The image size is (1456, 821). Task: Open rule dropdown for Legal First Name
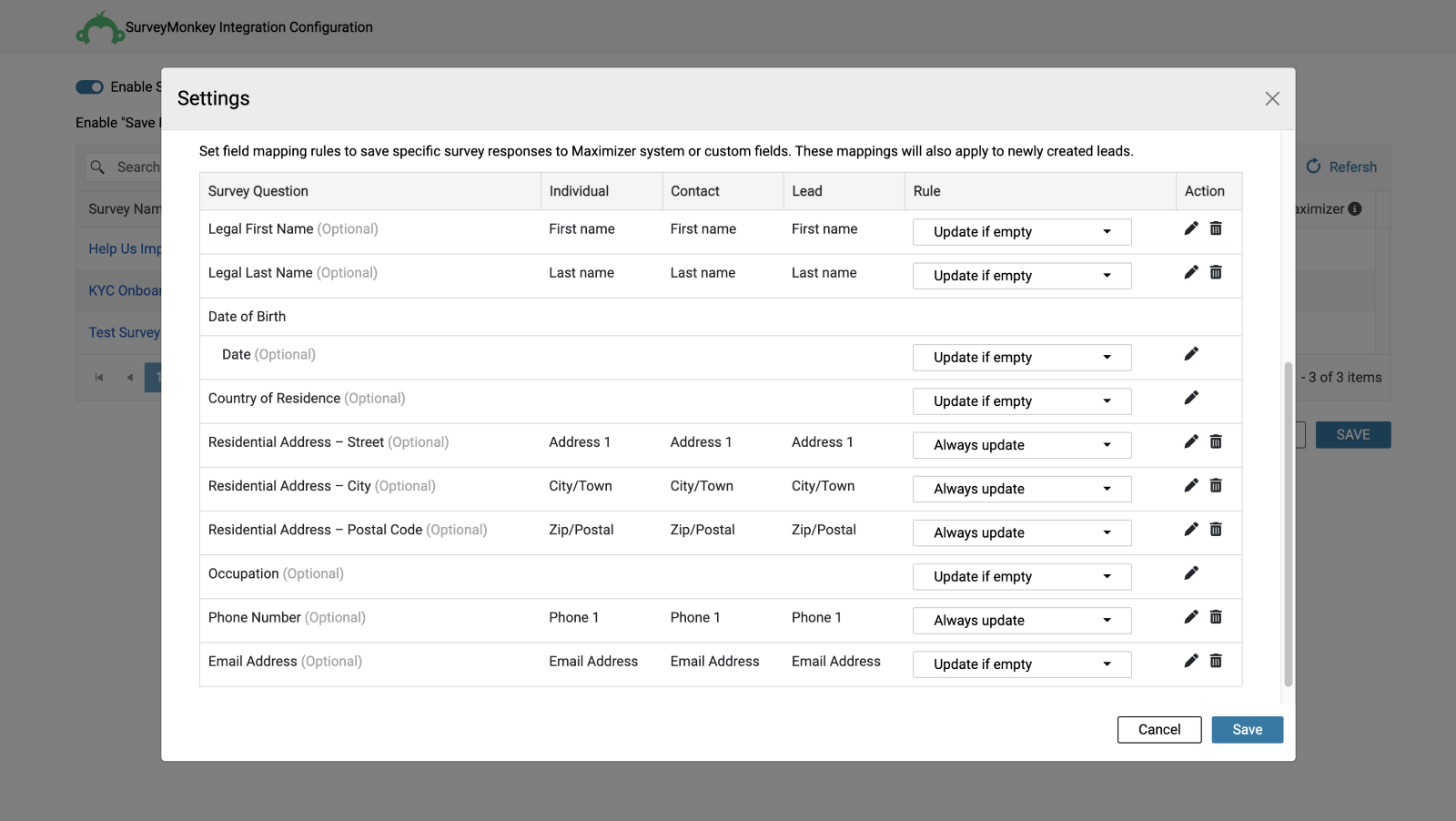click(1022, 232)
